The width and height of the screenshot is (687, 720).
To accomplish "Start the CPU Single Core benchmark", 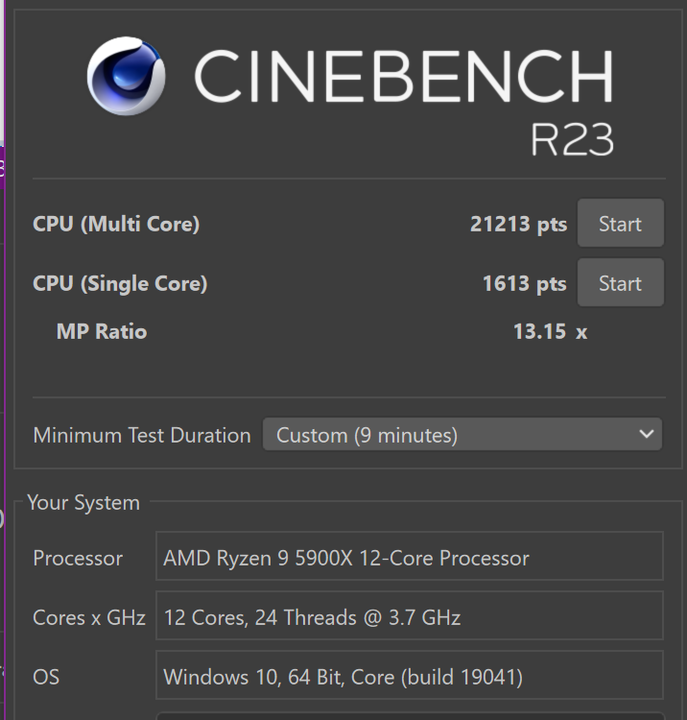I will [x=620, y=282].
